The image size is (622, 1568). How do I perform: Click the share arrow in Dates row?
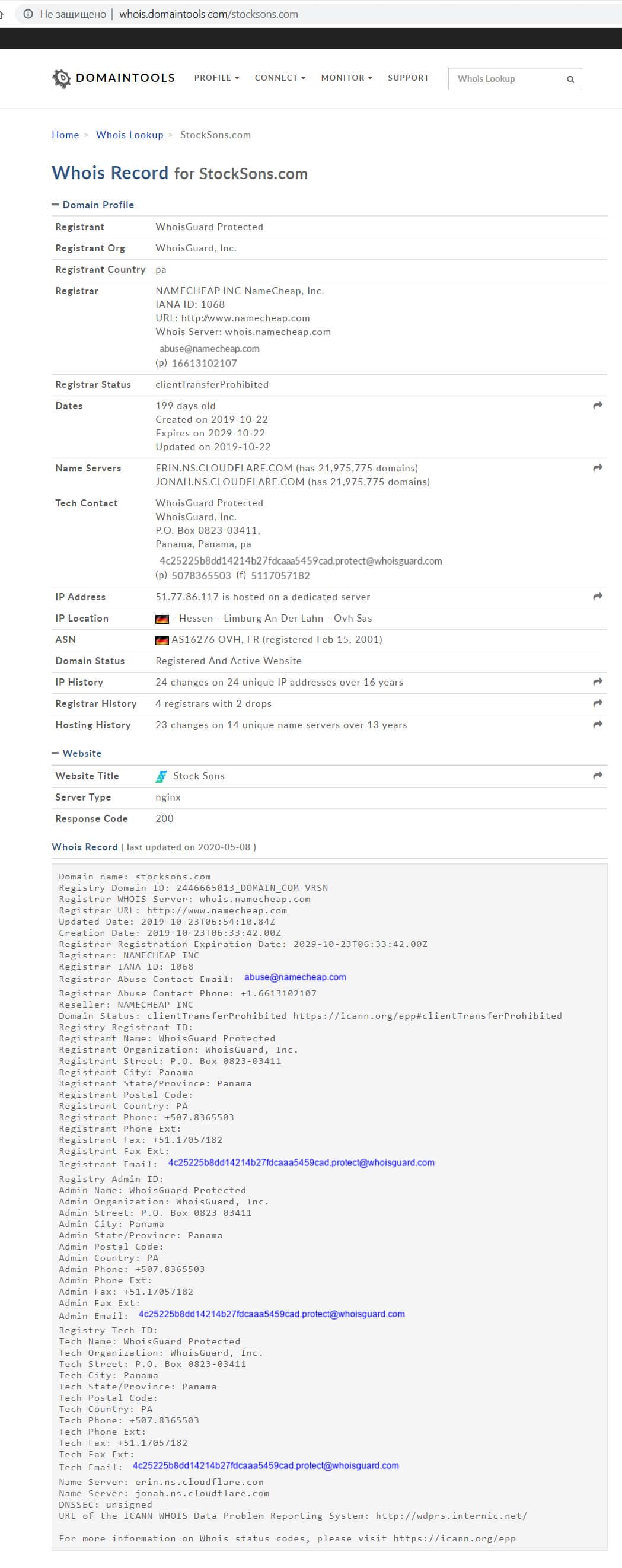tap(598, 406)
